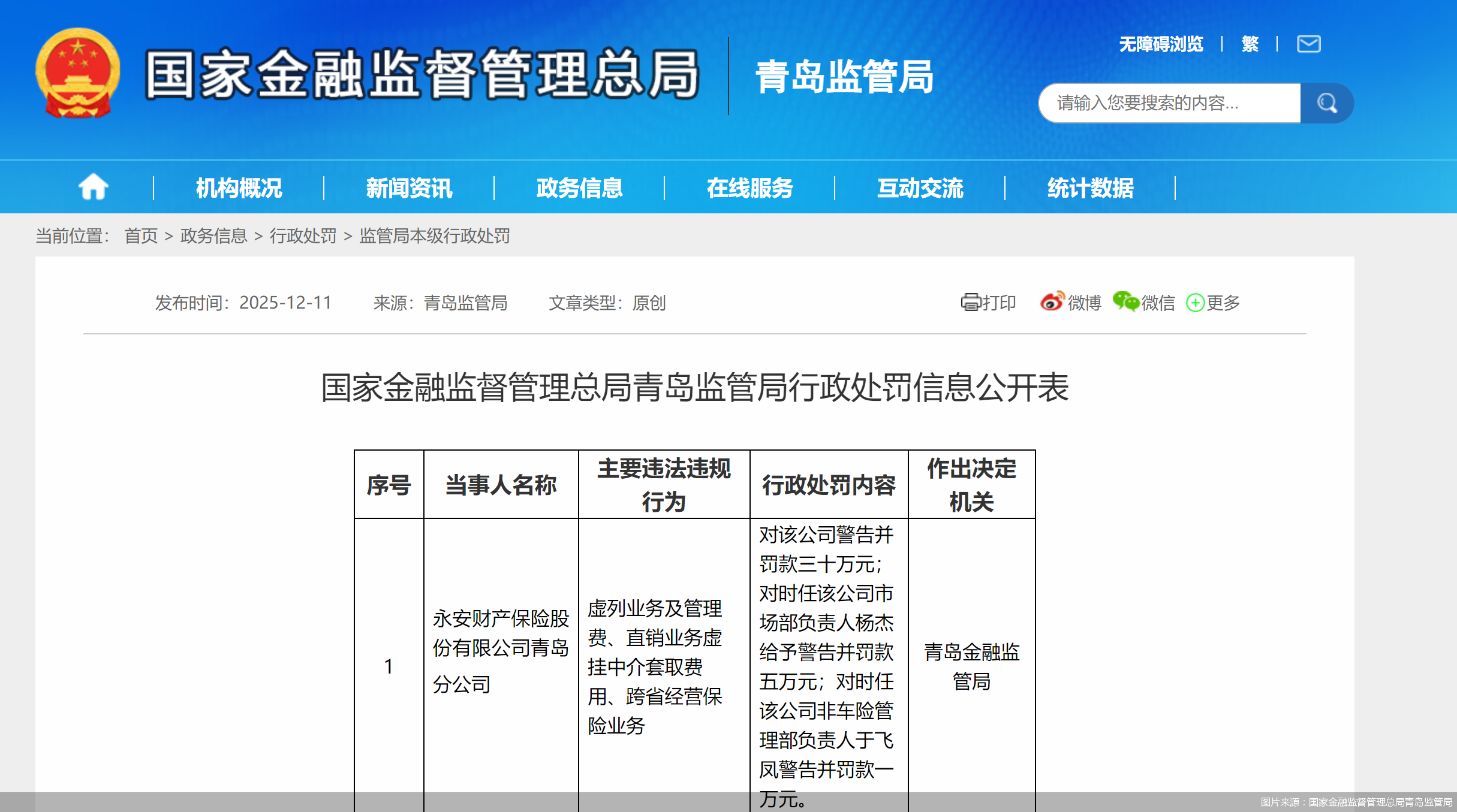Click the envelope mail icon
This screenshot has height=812, width=1457.
[x=1309, y=44]
